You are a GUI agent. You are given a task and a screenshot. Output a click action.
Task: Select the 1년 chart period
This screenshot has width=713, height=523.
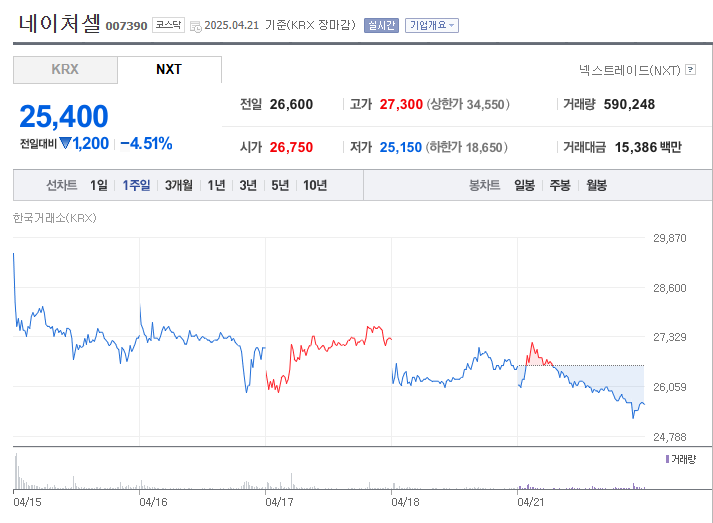[216, 185]
